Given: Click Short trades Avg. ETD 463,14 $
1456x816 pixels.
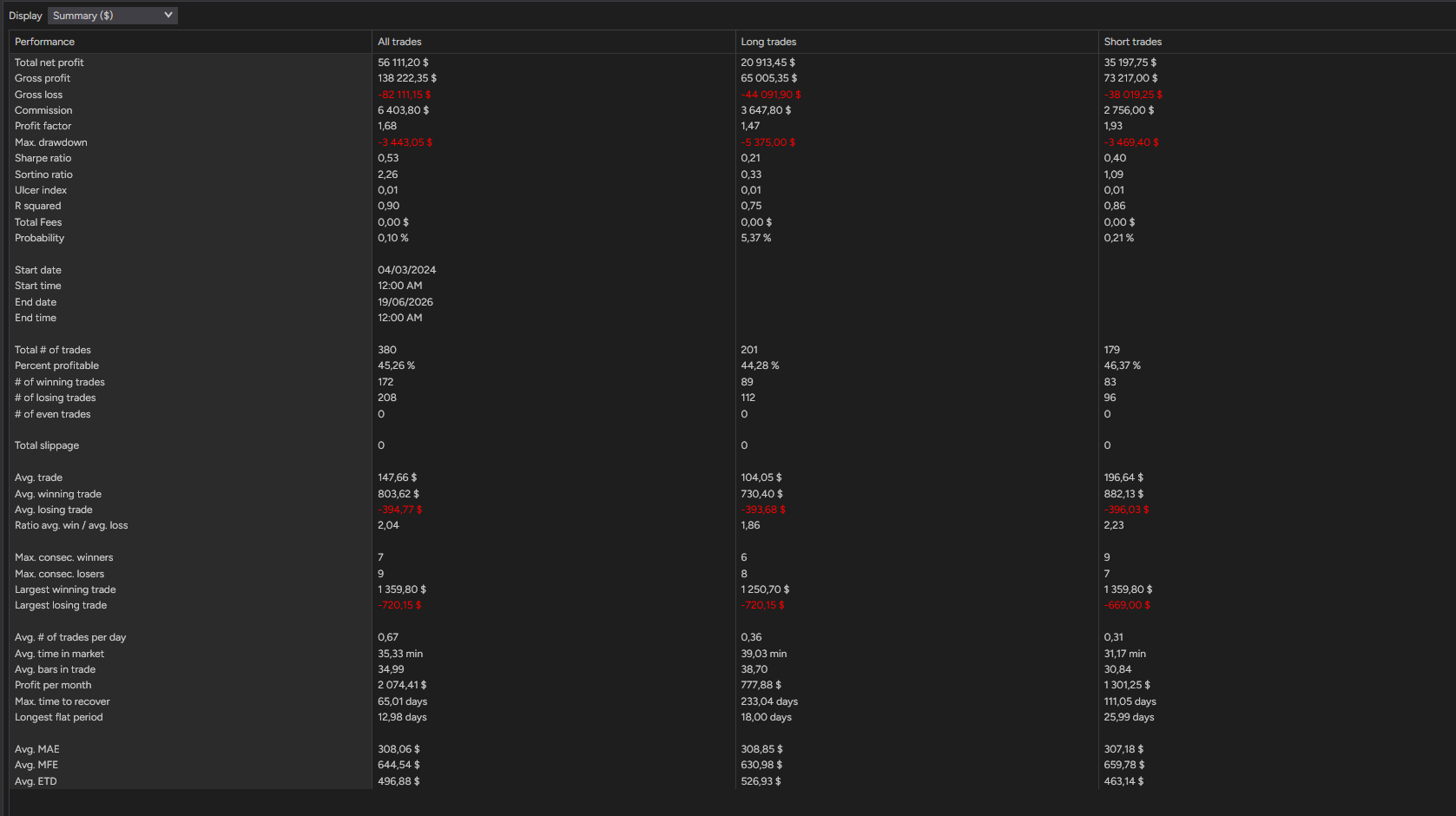Looking at the screenshot, I should [x=1123, y=781].
